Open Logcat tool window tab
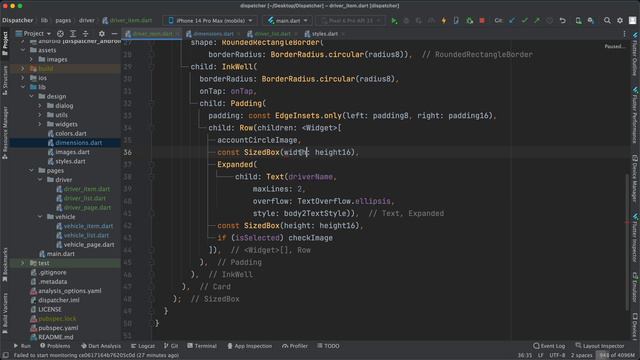 tap(142, 346)
